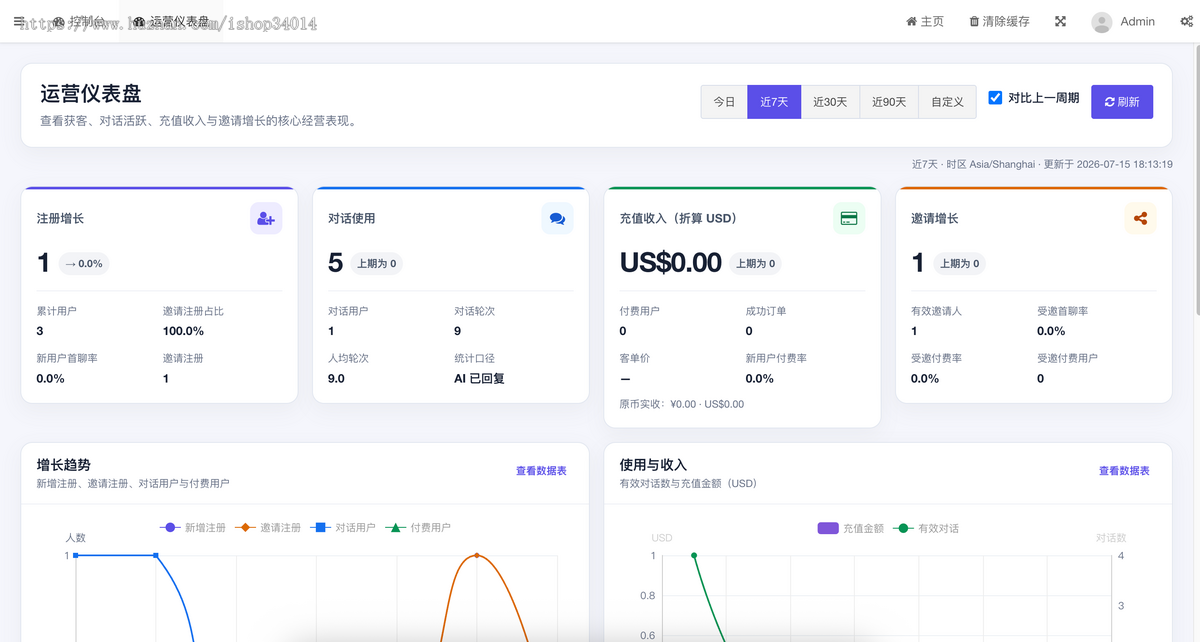The image size is (1200, 642).
Task: Click the orange 邀请注册 peak data point
Action: 477,555
